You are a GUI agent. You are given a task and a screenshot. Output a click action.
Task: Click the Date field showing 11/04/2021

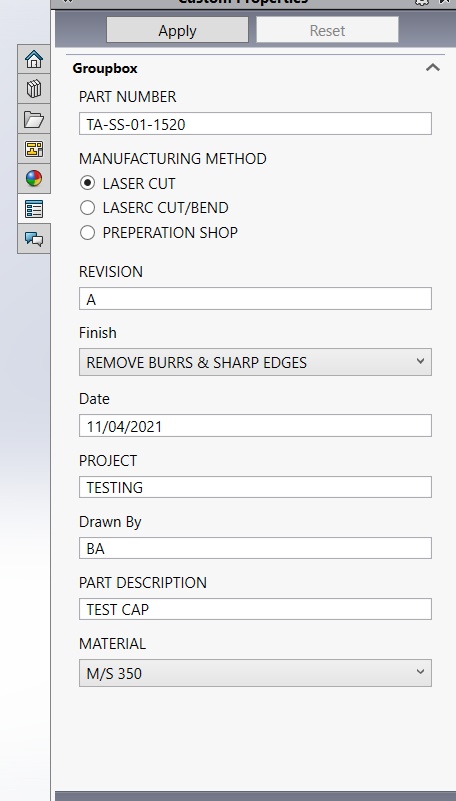[x=255, y=426]
